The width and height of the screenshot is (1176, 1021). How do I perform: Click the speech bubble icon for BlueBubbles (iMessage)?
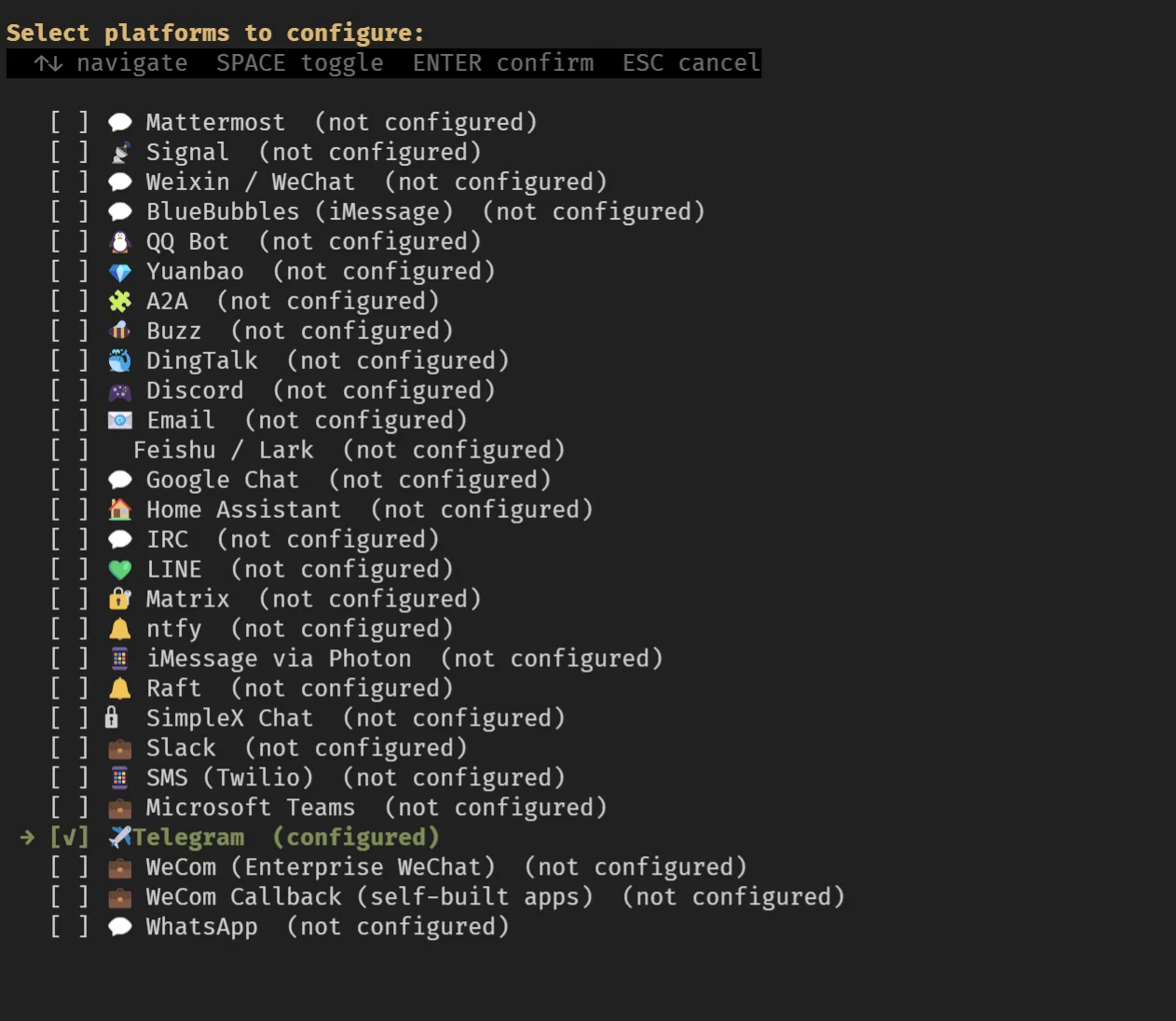point(120,212)
